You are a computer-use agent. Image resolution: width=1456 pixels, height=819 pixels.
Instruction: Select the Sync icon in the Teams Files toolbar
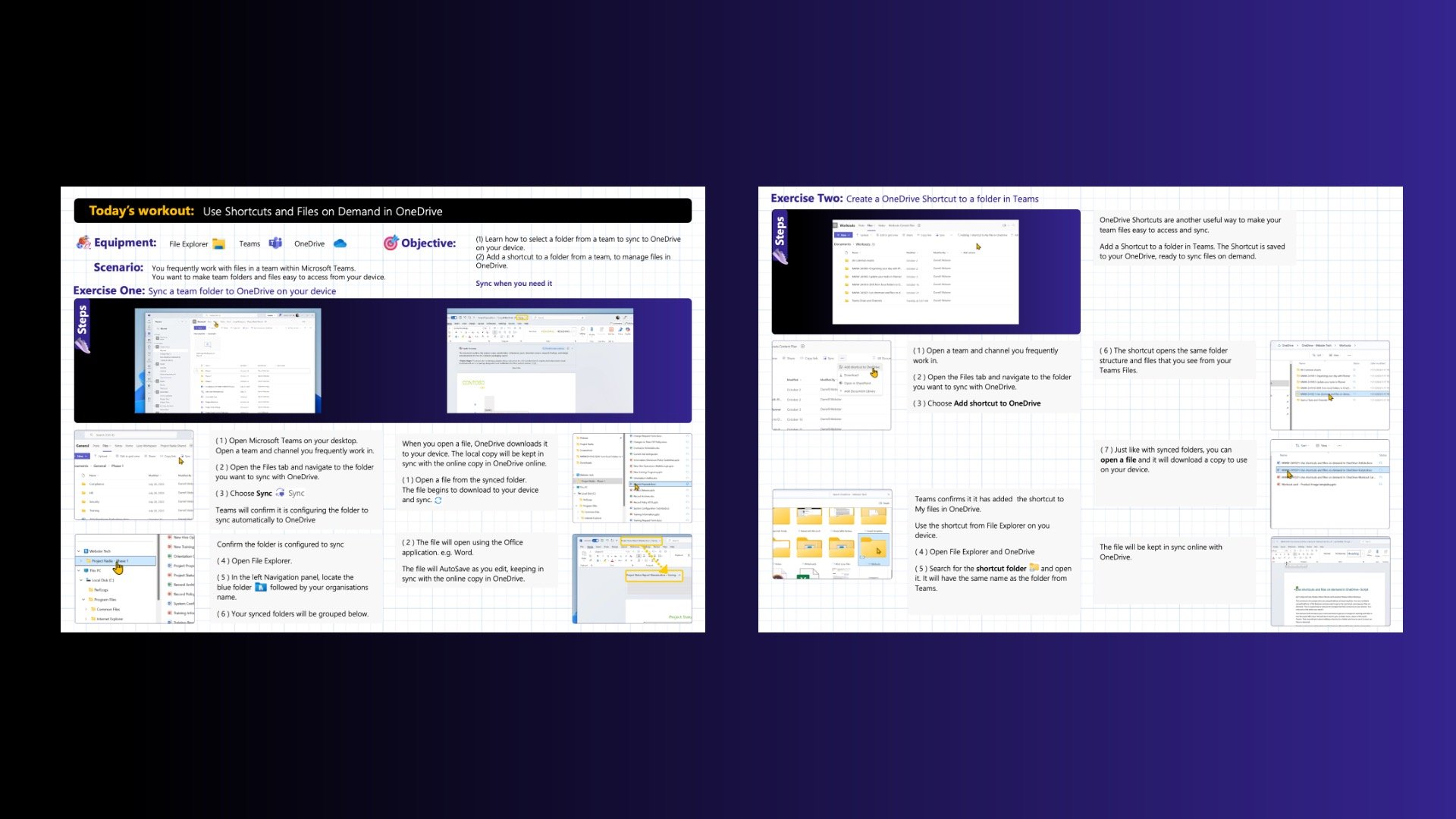tap(183, 456)
